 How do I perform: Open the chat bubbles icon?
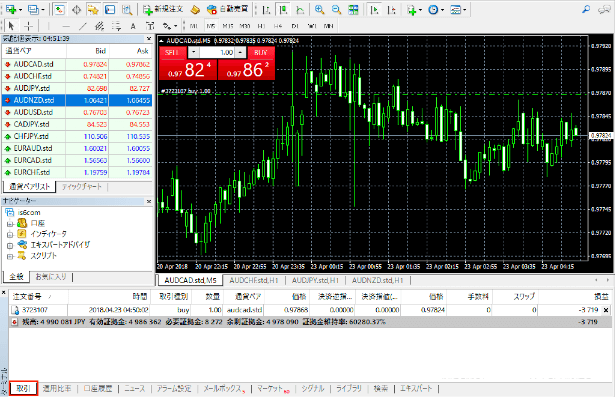pyautogui.click(x=604, y=9)
